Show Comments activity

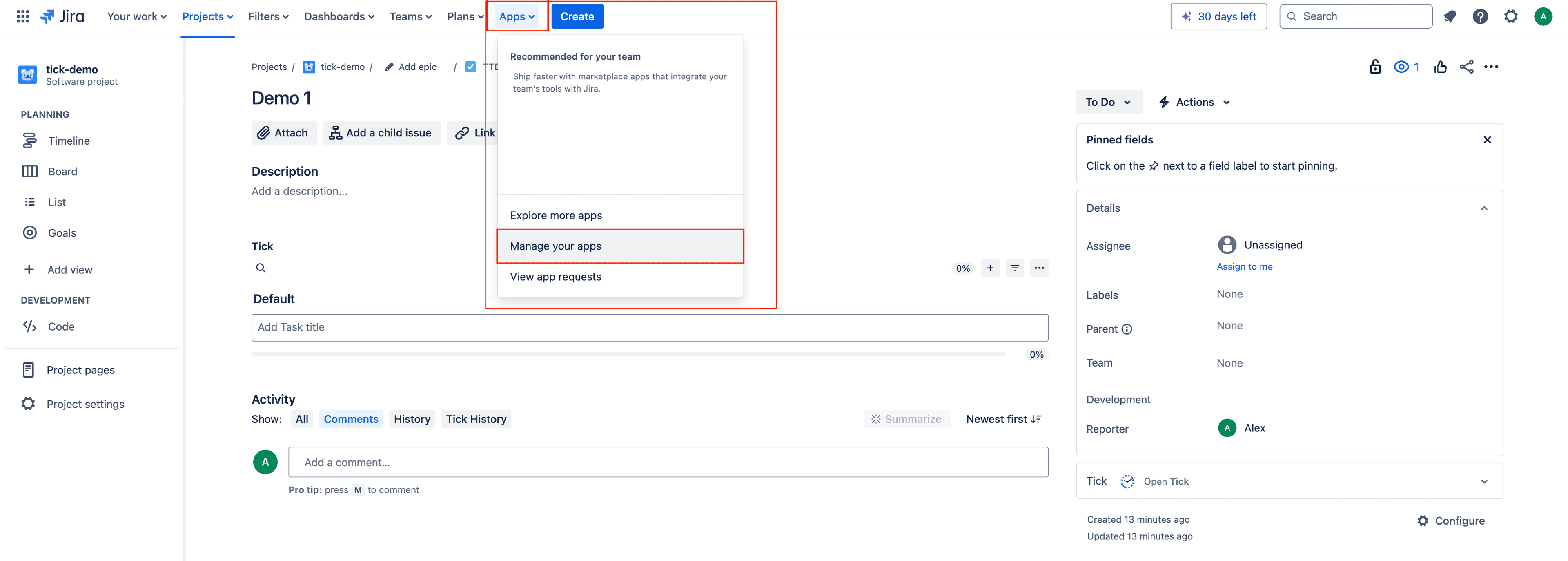tap(351, 419)
